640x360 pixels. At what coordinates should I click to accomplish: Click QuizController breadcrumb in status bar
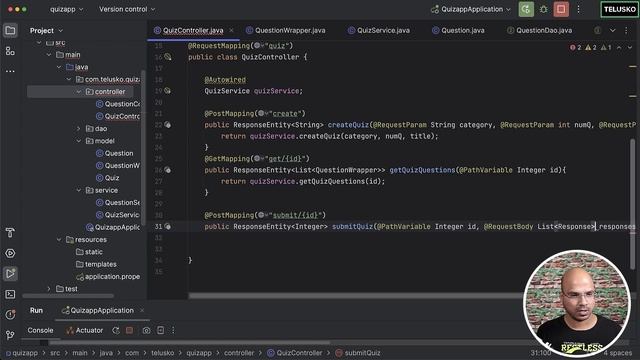[x=295, y=353]
